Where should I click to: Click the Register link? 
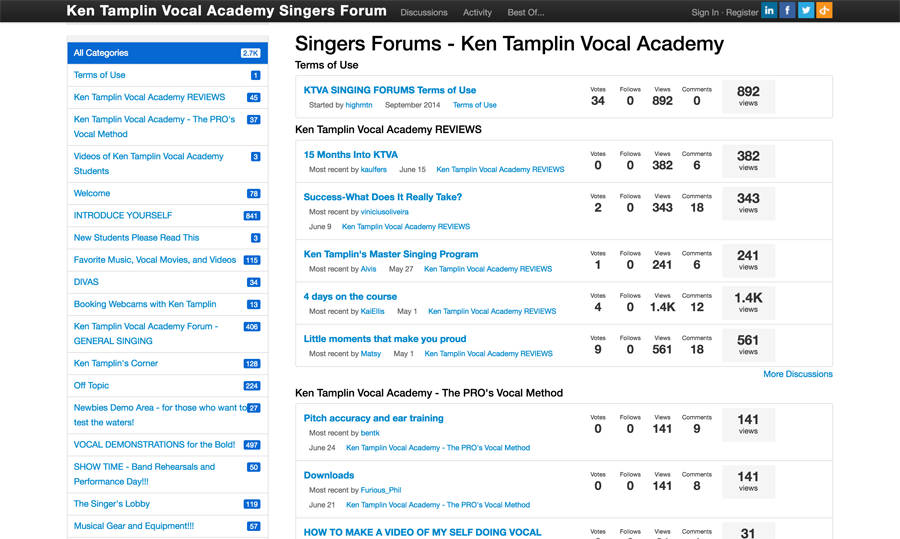[742, 12]
